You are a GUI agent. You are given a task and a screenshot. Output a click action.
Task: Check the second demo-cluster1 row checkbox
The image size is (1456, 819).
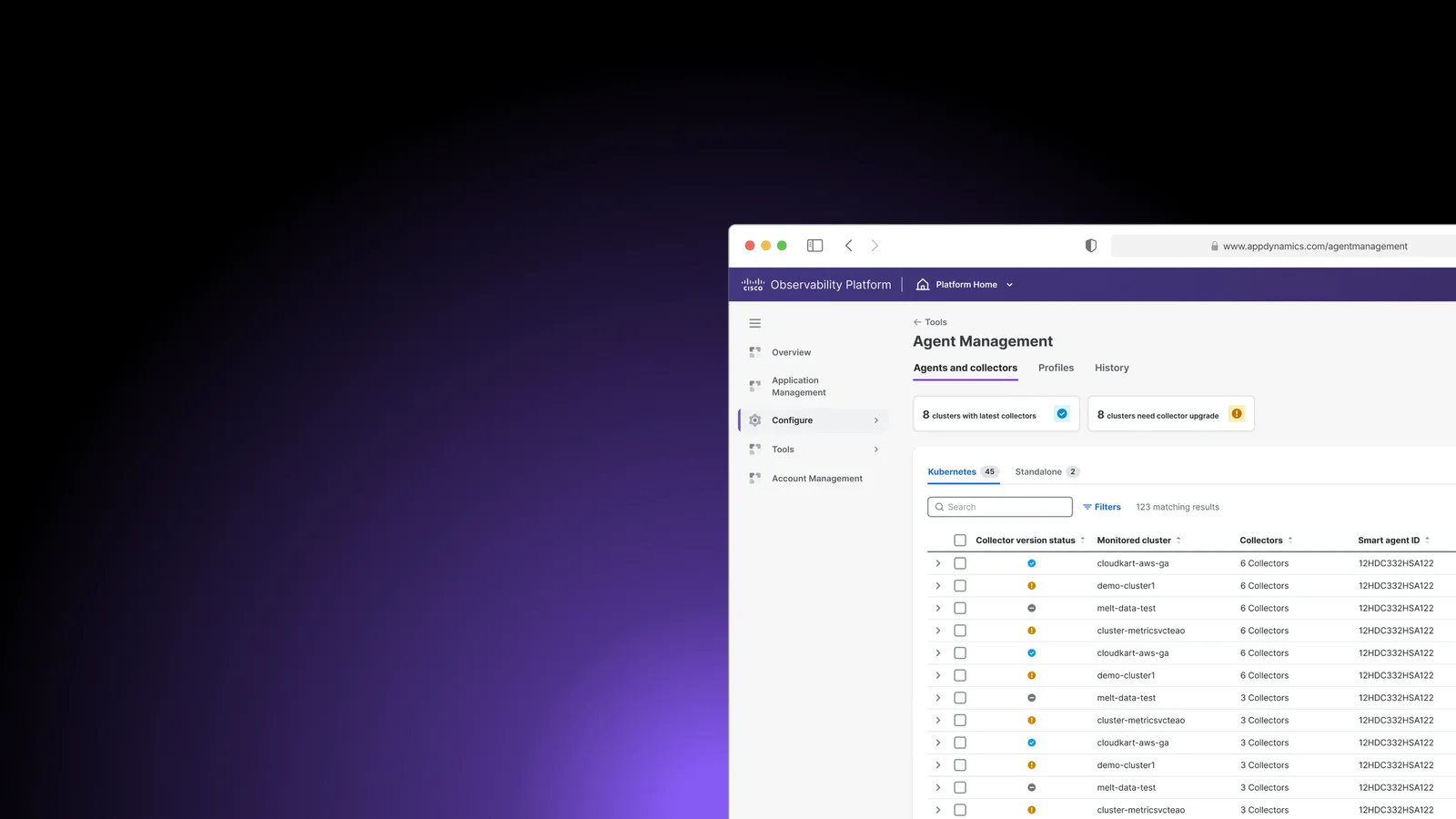(x=960, y=675)
